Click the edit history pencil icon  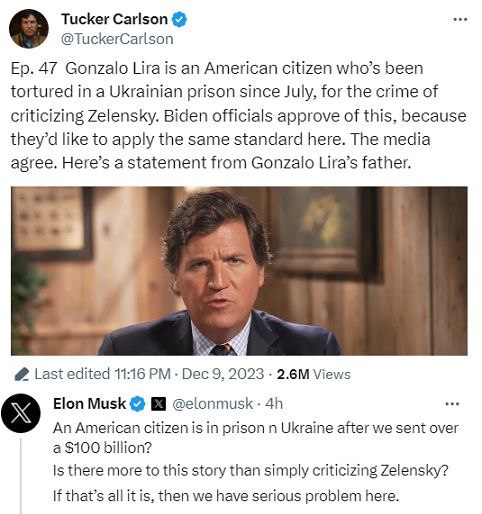pos(22,374)
